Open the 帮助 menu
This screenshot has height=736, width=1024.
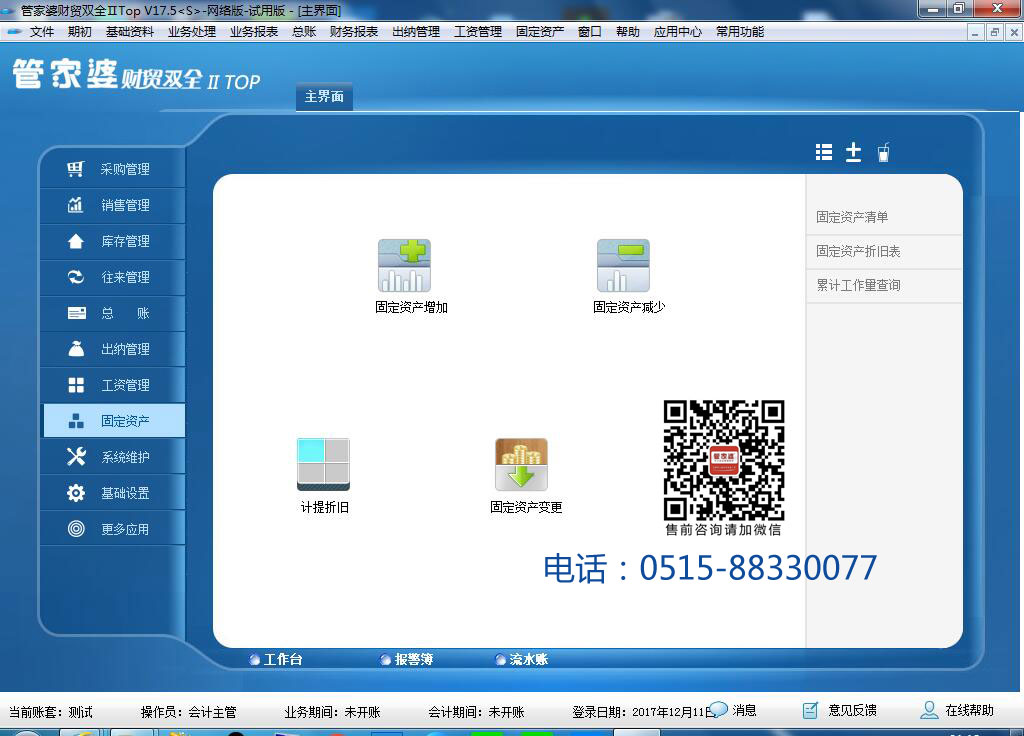[627, 31]
